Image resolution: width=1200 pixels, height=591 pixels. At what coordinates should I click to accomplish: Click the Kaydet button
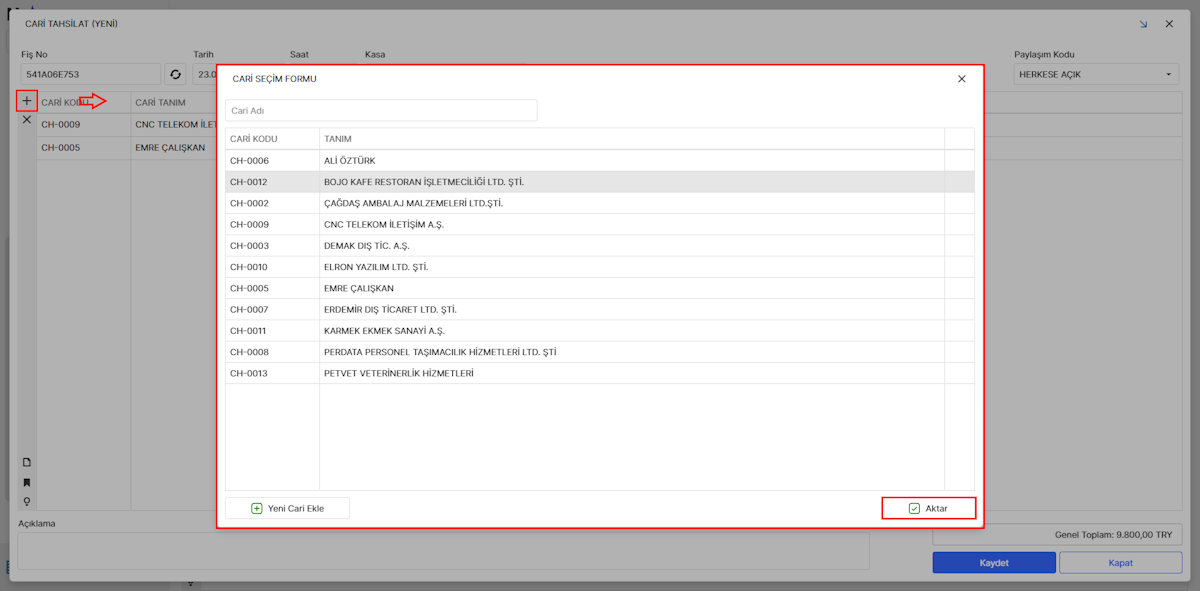(x=993, y=563)
